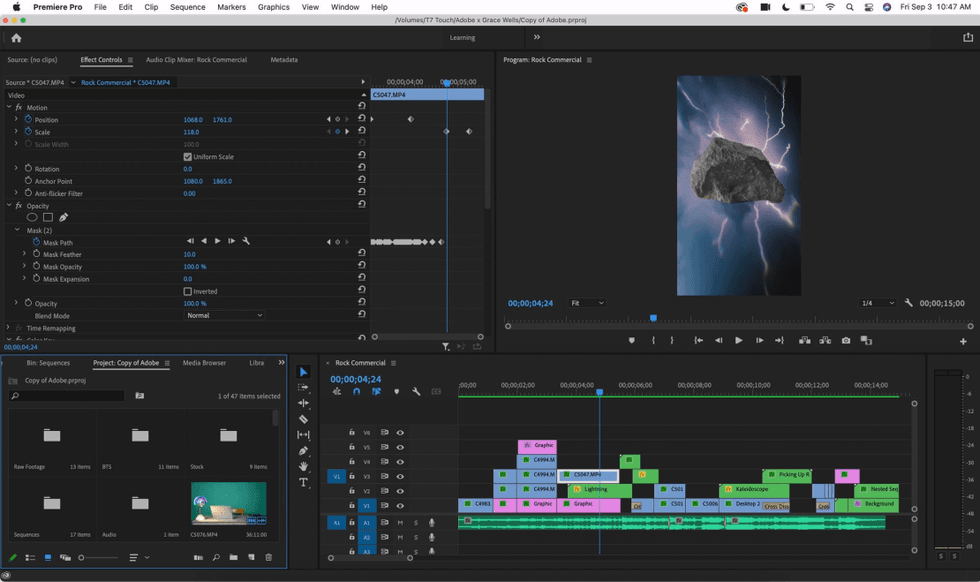The height and width of the screenshot is (582, 980).
Task: Select the Selection arrow tool
Action: [x=304, y=372]
